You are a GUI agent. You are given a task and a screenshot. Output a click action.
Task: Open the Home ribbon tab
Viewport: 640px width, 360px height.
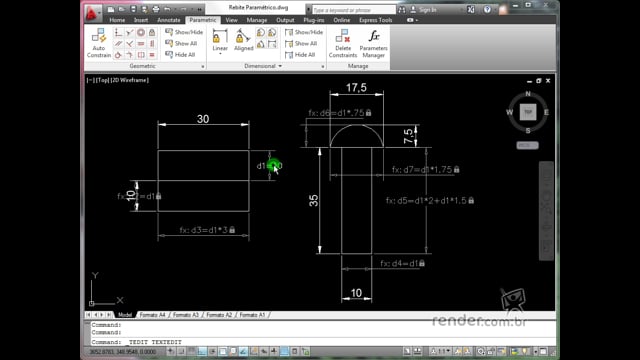pyautogui.click(x=117, y=20)
